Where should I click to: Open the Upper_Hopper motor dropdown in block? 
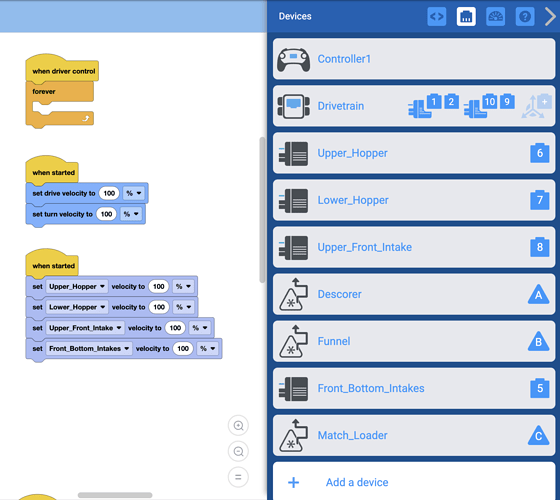(77, 286)
